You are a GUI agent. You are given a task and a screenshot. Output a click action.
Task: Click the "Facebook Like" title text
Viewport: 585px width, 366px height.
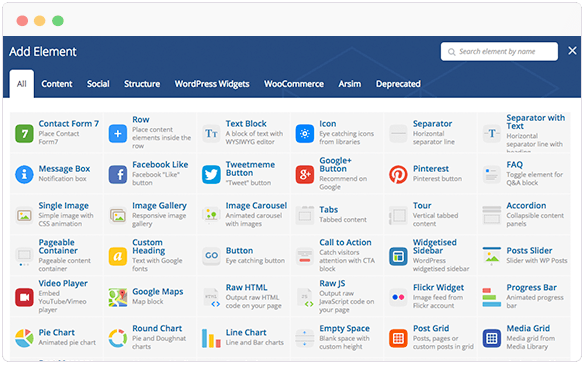click(x=160, y=165)
